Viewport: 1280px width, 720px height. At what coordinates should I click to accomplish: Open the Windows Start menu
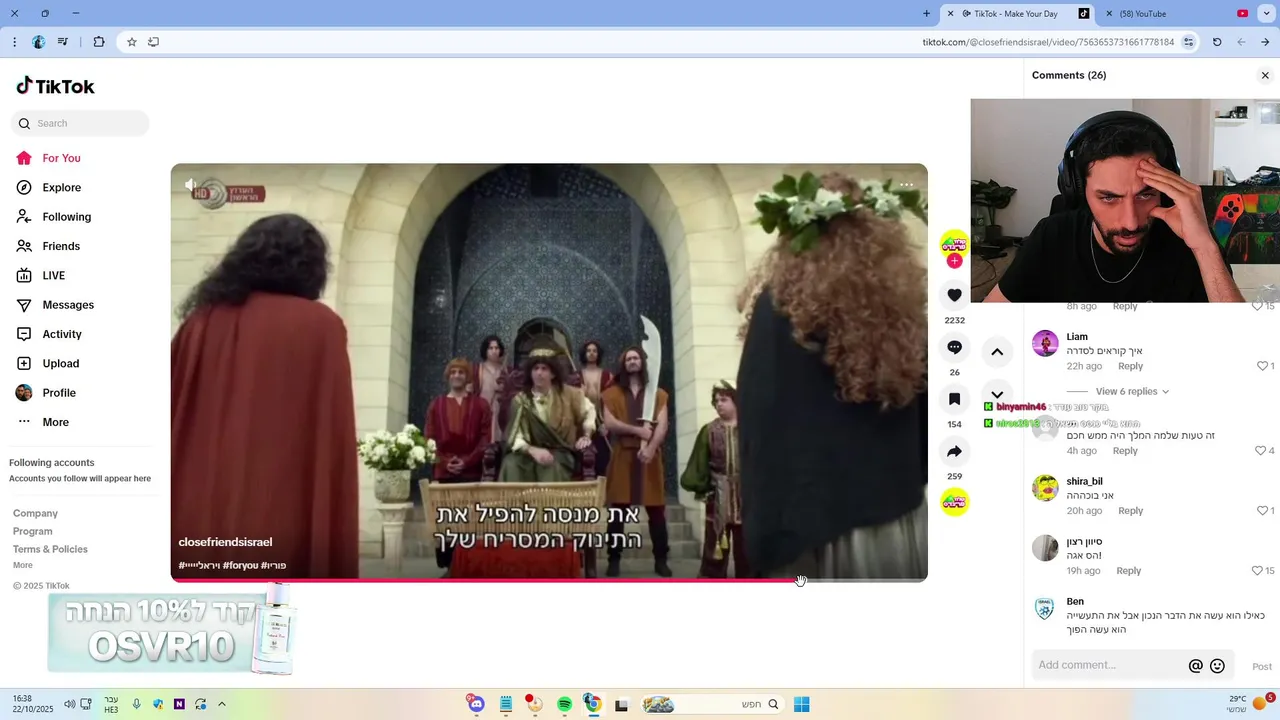pos(801,704)
